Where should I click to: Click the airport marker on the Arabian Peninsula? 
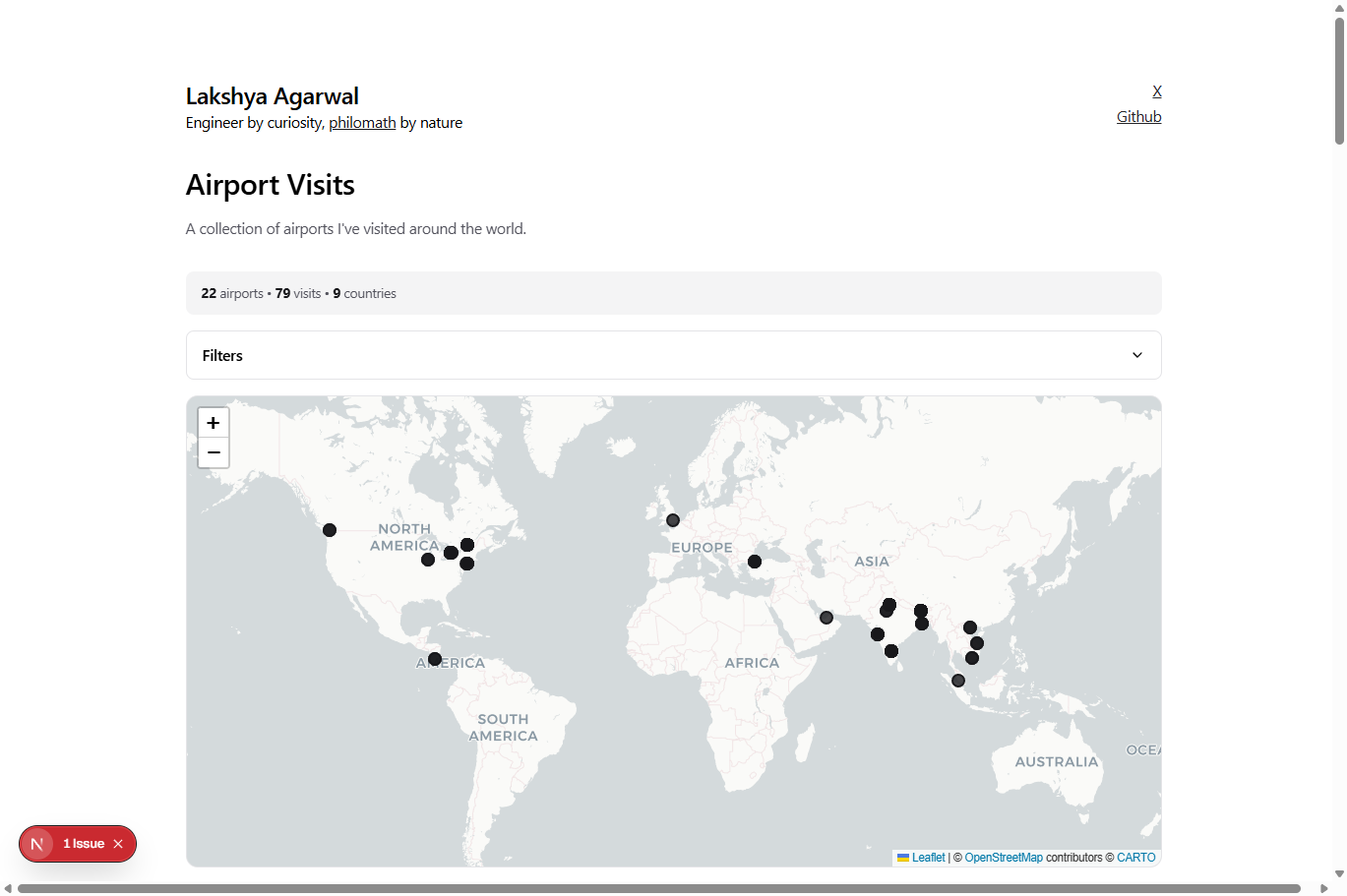[826, 617]
